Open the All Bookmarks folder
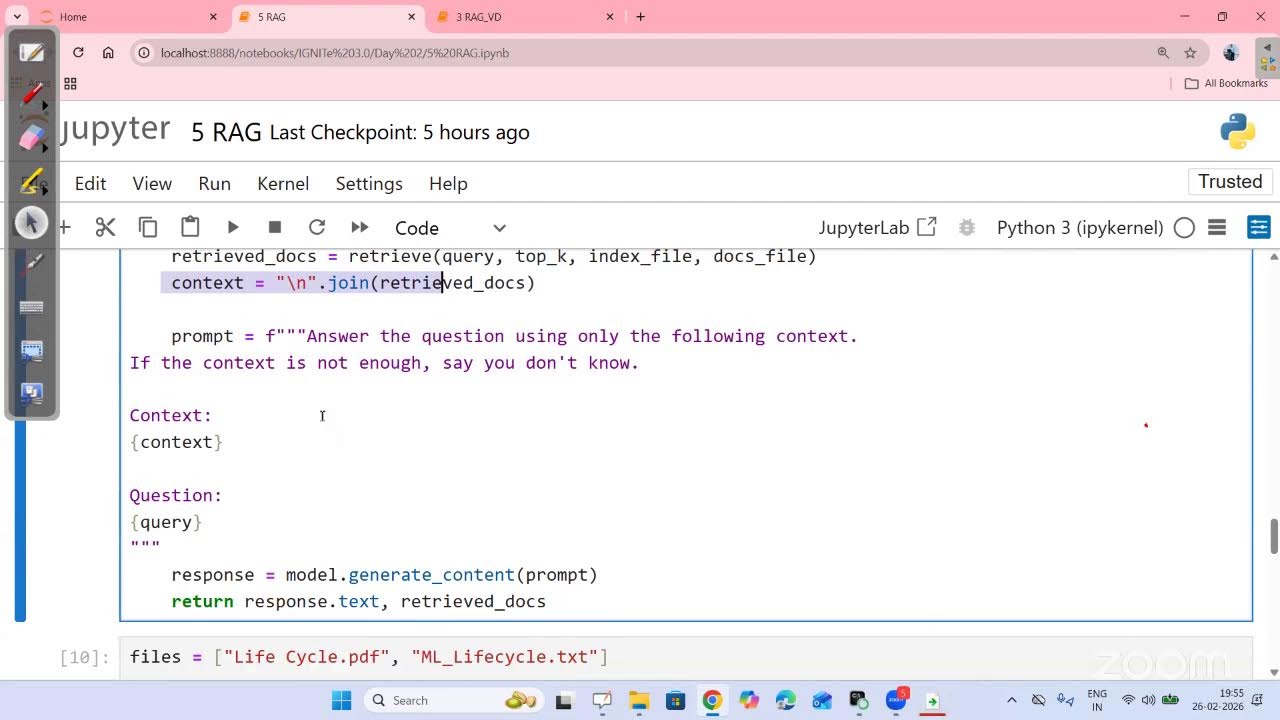This screenshot has width=1280, height=720. point(1226,83)
